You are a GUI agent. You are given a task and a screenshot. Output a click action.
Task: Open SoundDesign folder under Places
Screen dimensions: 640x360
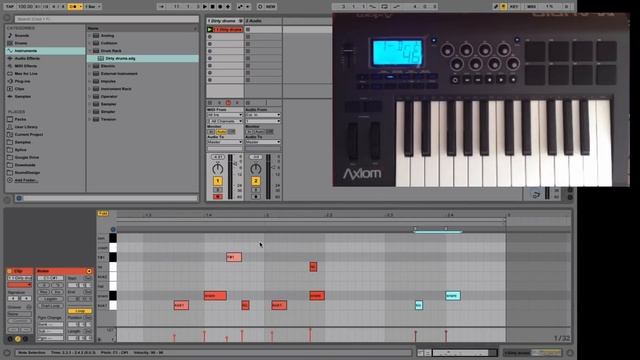[27, 172]
